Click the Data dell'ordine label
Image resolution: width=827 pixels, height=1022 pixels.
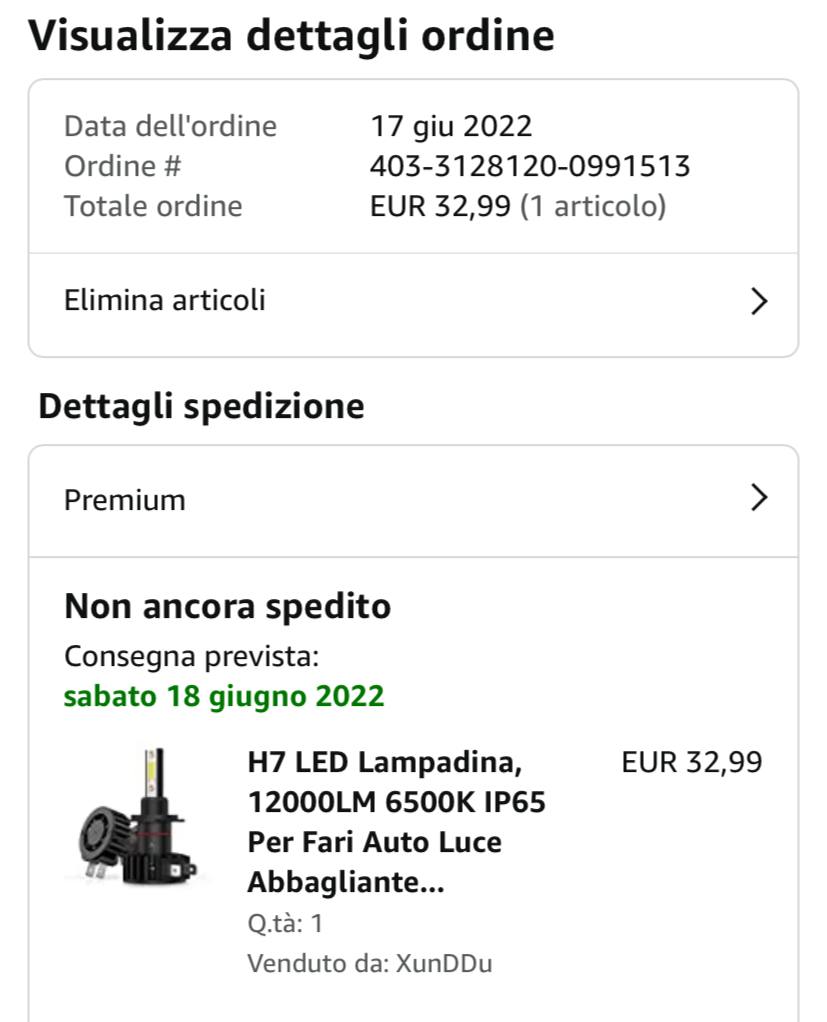click(x=170, y=126)
